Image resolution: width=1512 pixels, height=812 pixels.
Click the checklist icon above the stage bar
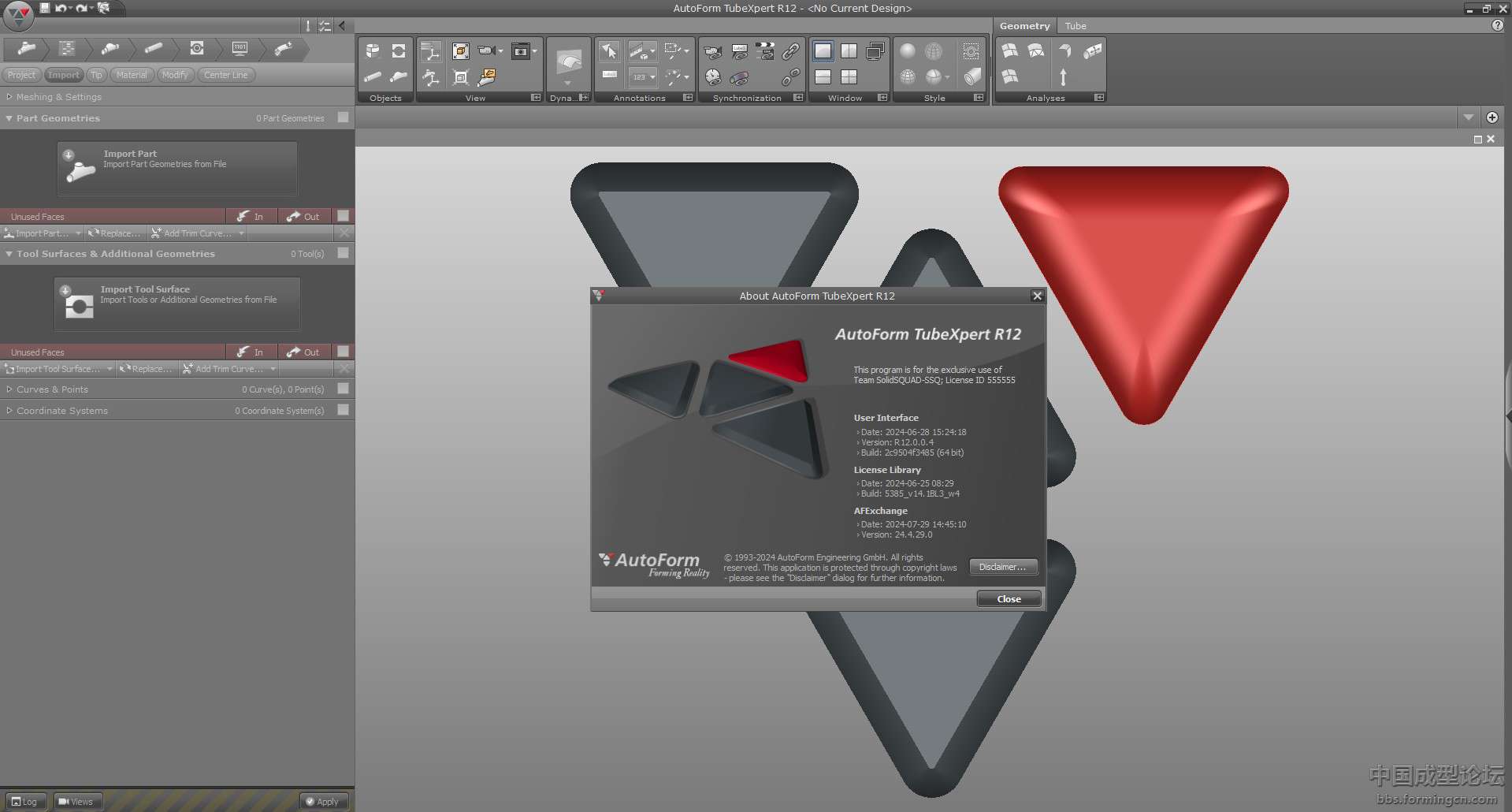click(325, 26)
